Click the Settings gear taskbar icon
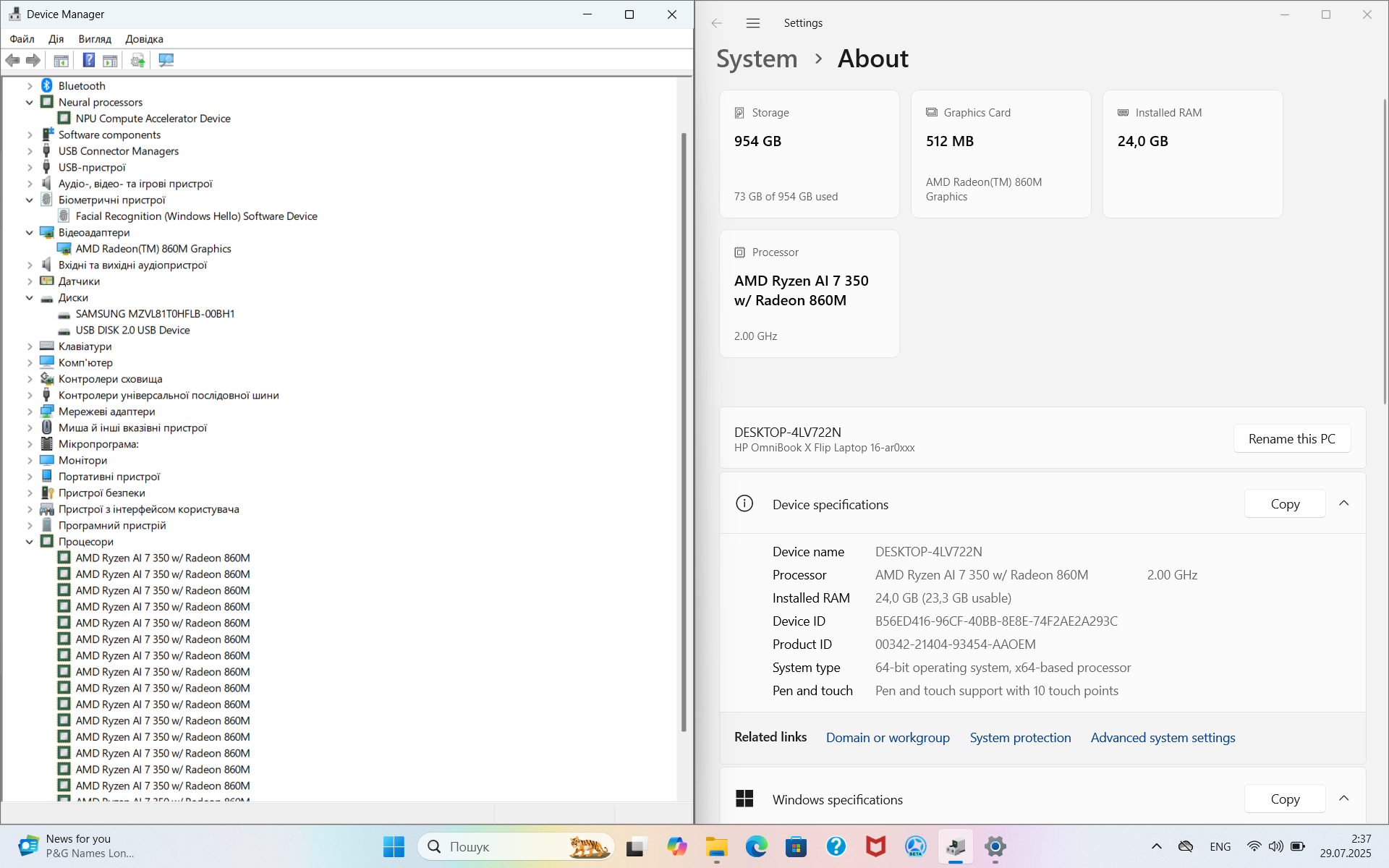1389x868 pixels. click(995, 846)
